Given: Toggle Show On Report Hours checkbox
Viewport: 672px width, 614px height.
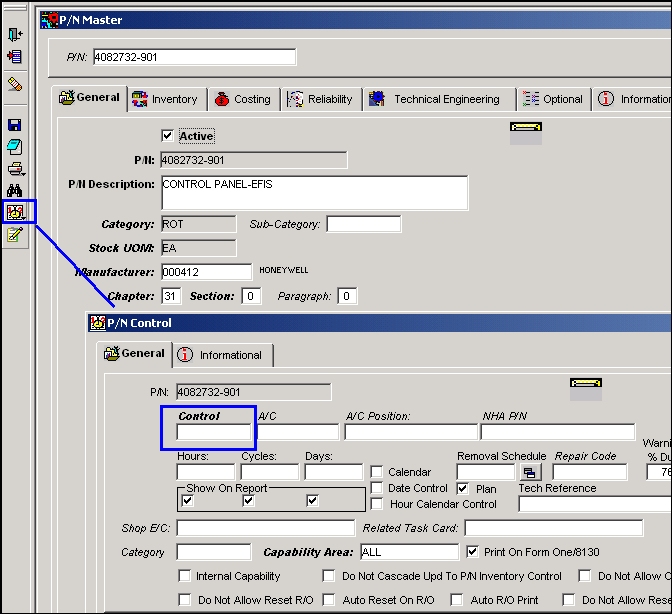Looking at the screenshot, I should [187, 500].
